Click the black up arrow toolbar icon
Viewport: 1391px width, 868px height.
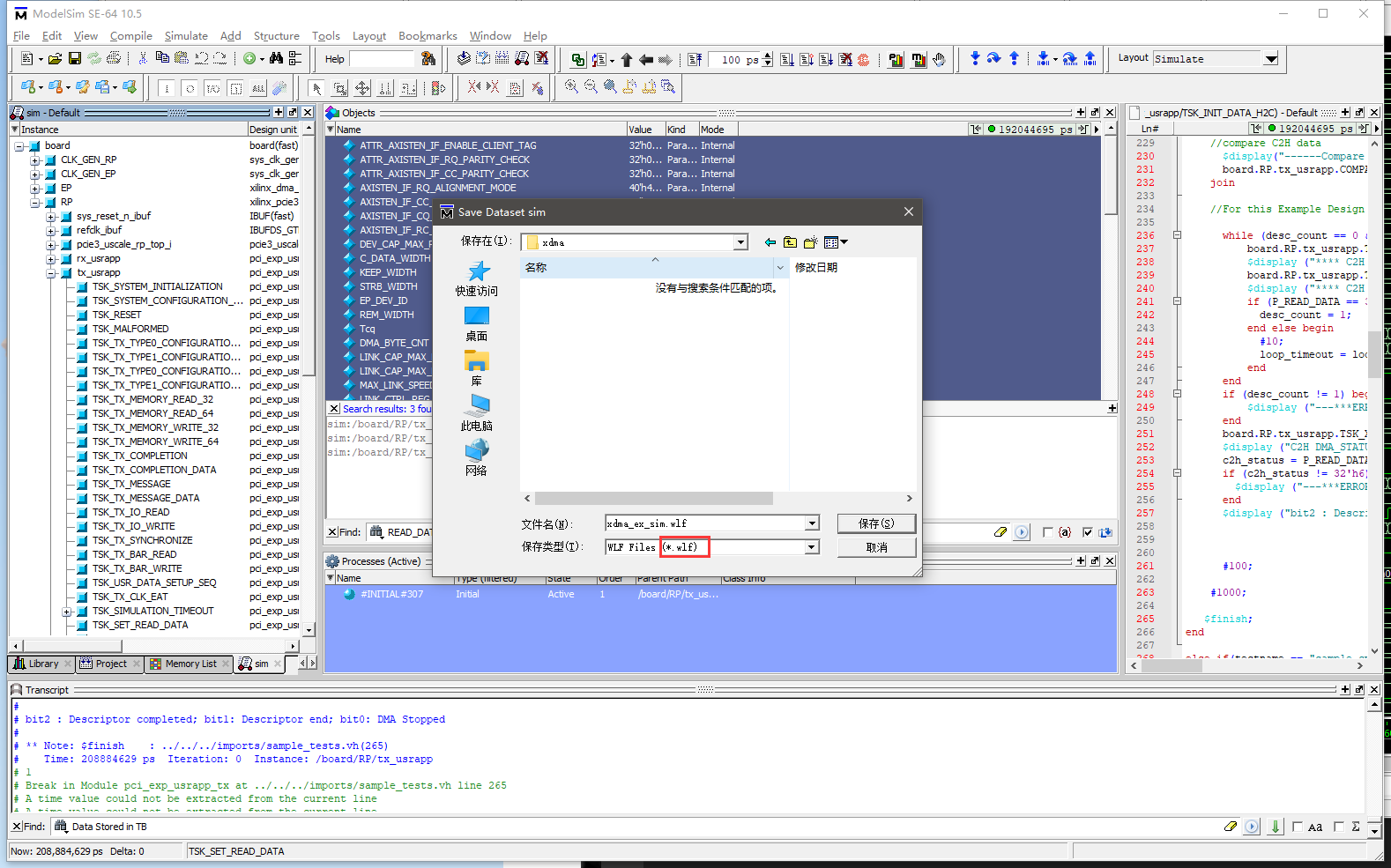click(627, 60)
